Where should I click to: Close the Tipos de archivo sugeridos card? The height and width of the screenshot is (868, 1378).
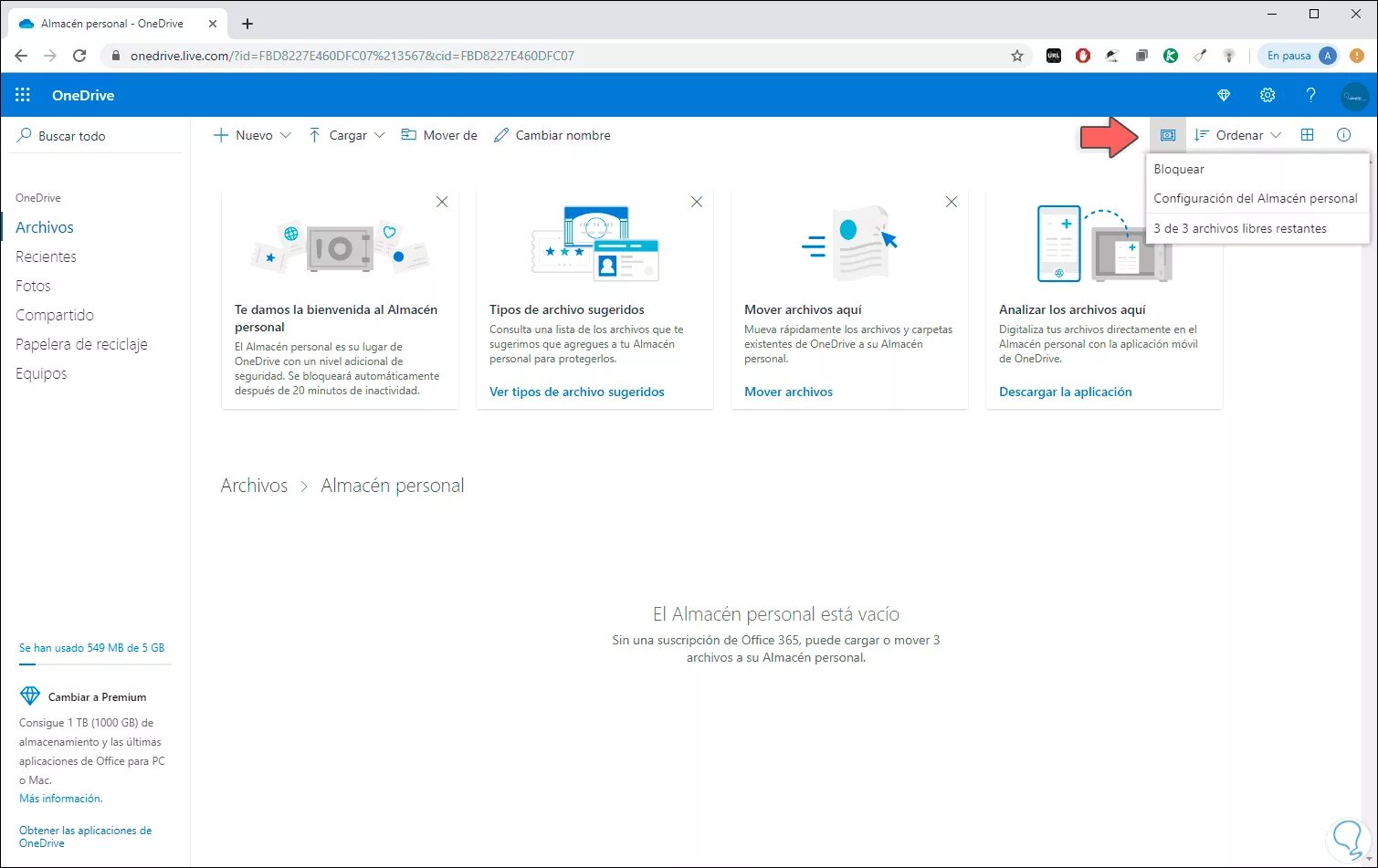697,202
